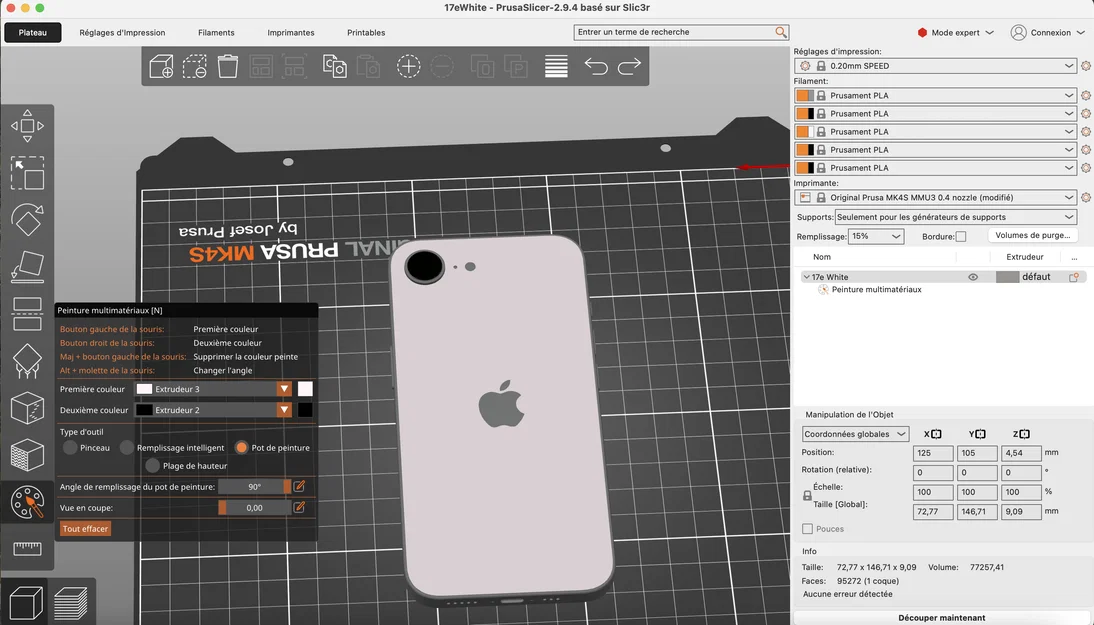The width and height of the screenshot is (1094, 625).
Task: Toggle visibility eye of 17e White
Action: click(x=973, y=277)
